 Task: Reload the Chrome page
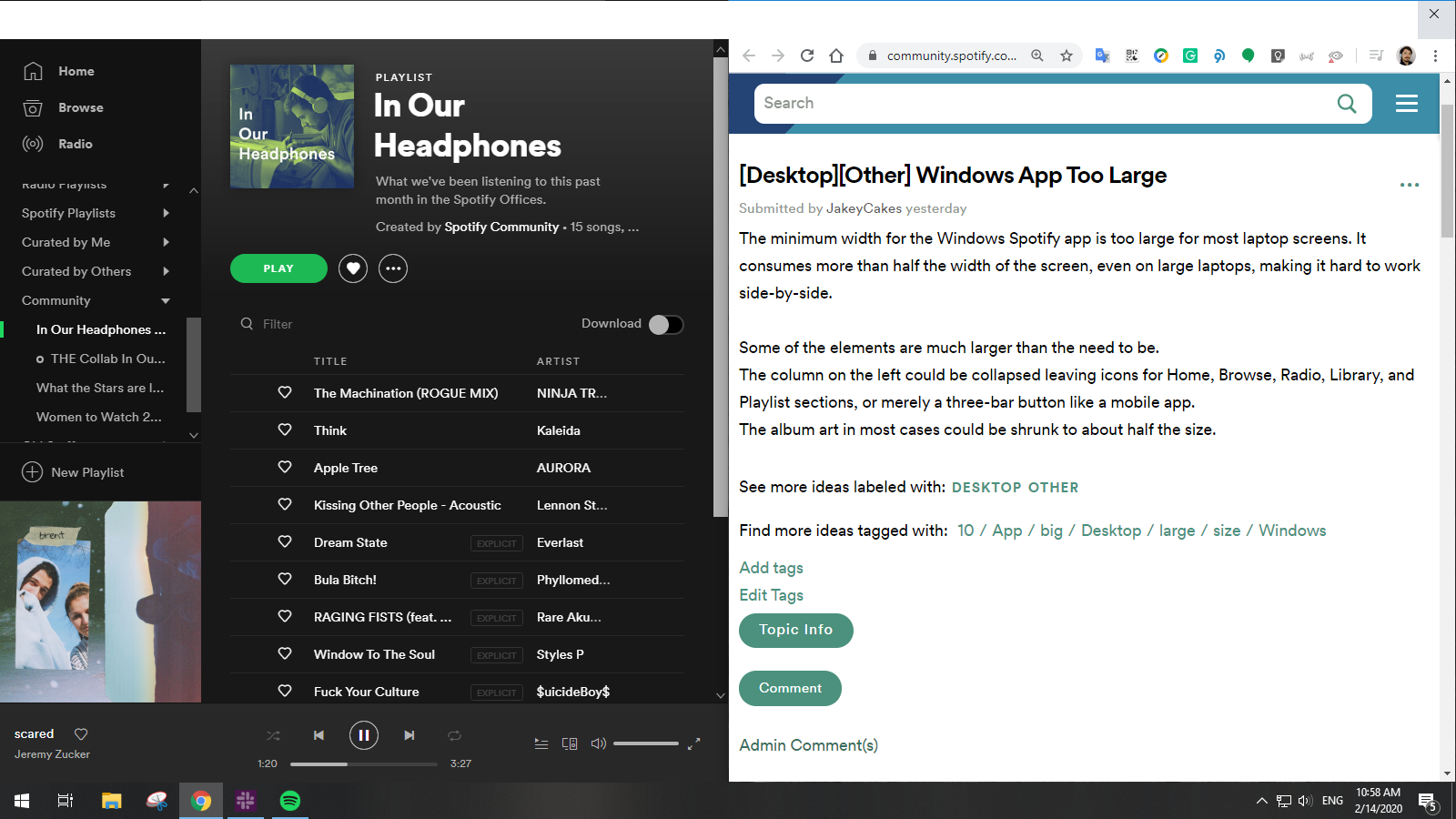tap(807, 56)
